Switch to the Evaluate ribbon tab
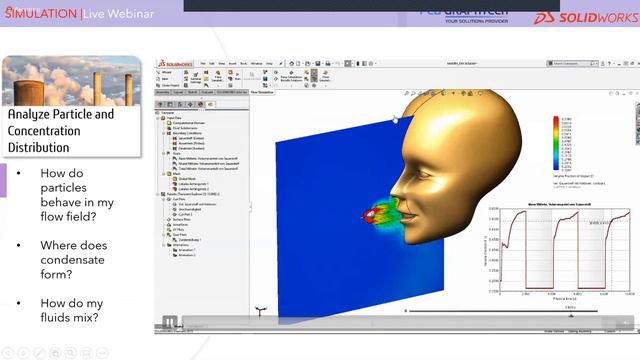 (207, 92)
